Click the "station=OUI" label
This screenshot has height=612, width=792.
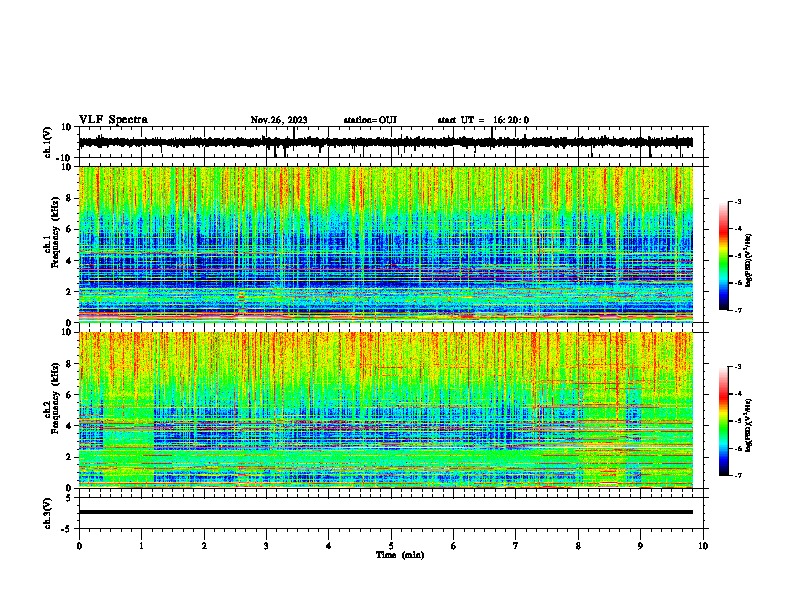(370, 120)
